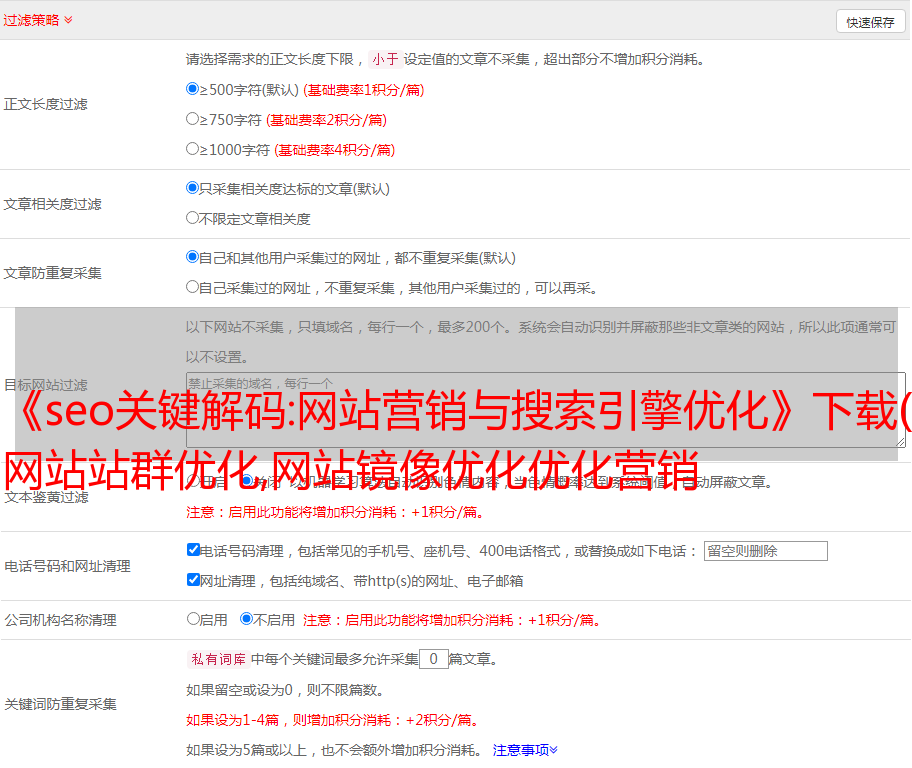The image size is (912, 768).
Task: Select the ≥500字符 default length option
Action: pyautogui.click(x=193, y=89)
